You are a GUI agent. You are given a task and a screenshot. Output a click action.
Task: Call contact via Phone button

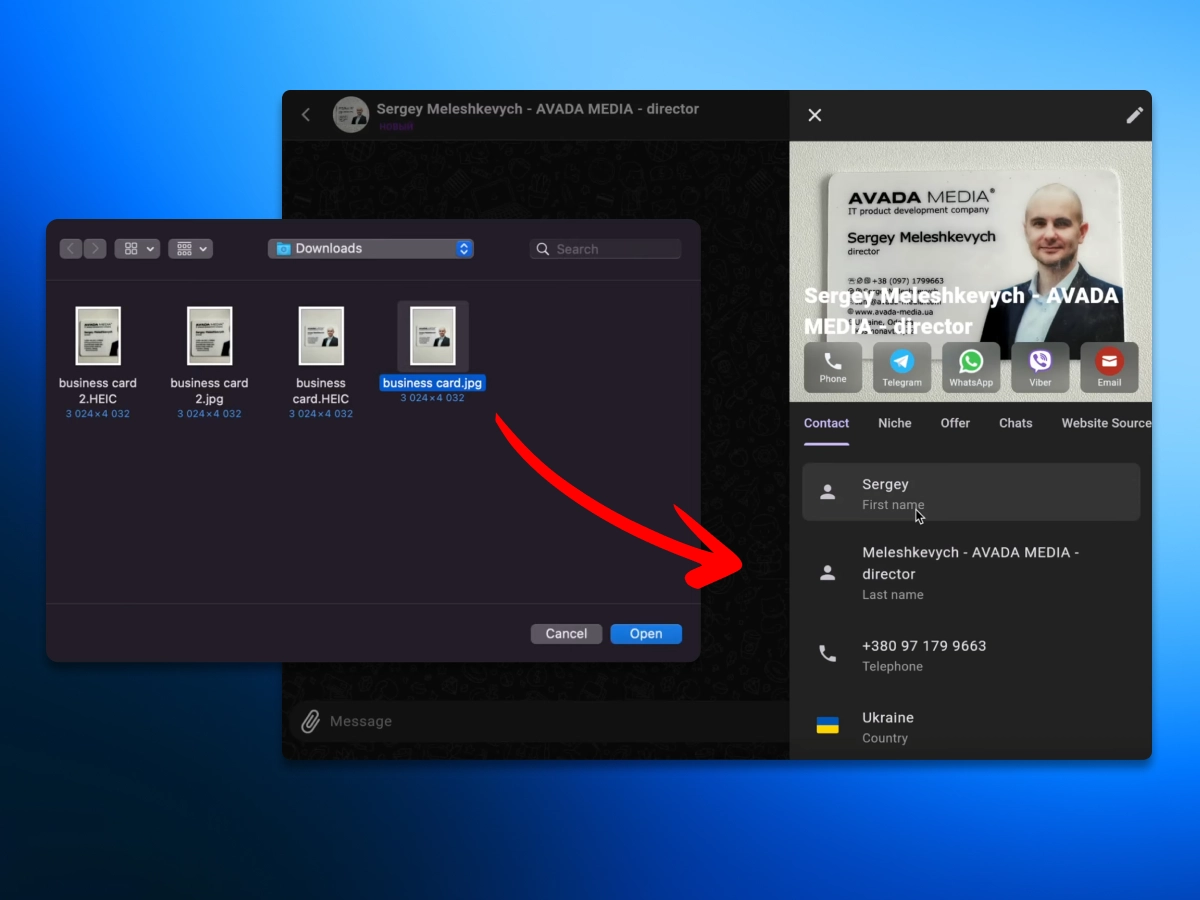pos(833,368)
